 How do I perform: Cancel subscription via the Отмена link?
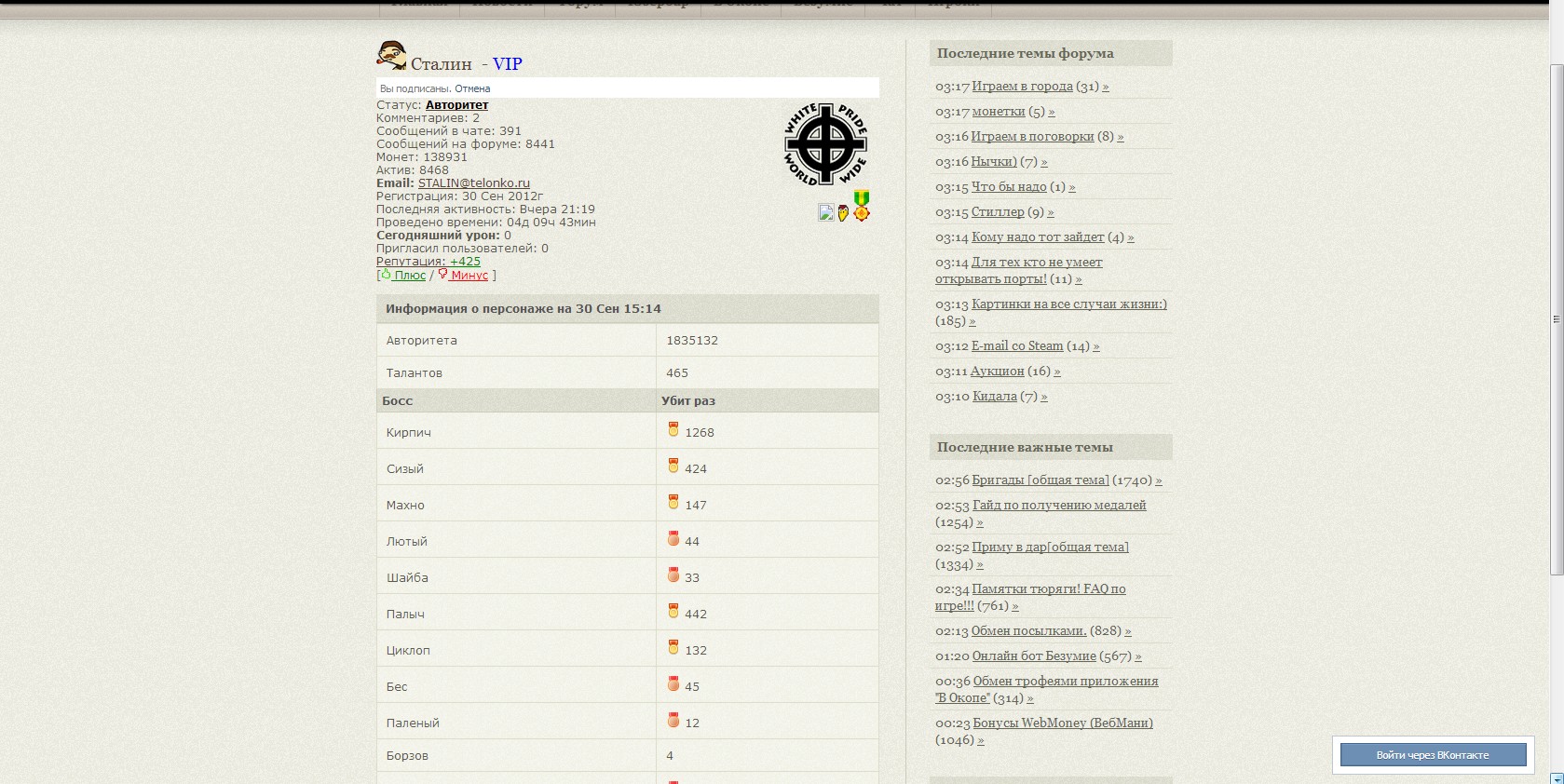tap(472, 88)
